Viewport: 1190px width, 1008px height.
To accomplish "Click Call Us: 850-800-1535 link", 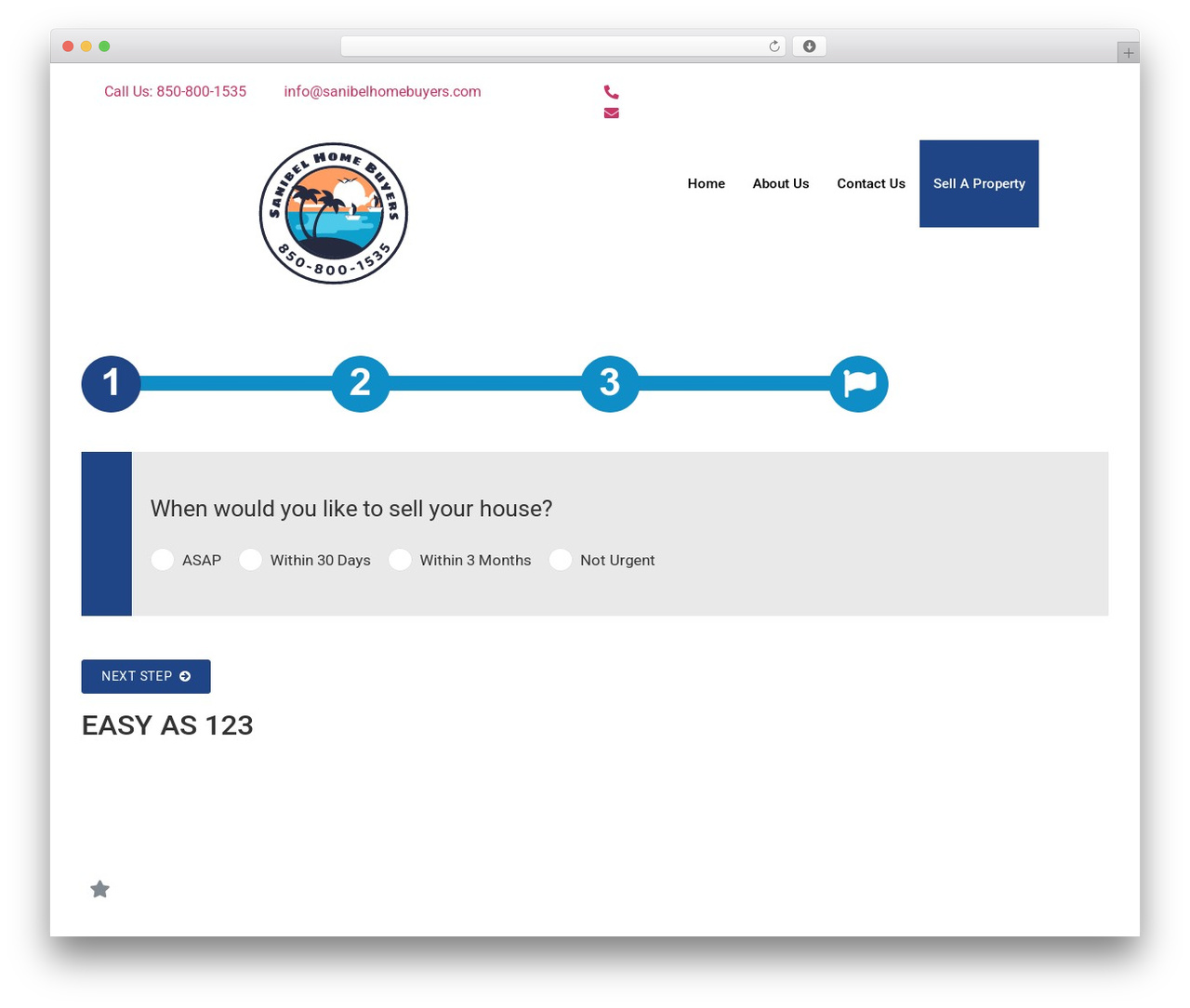I will pos(175,91).
